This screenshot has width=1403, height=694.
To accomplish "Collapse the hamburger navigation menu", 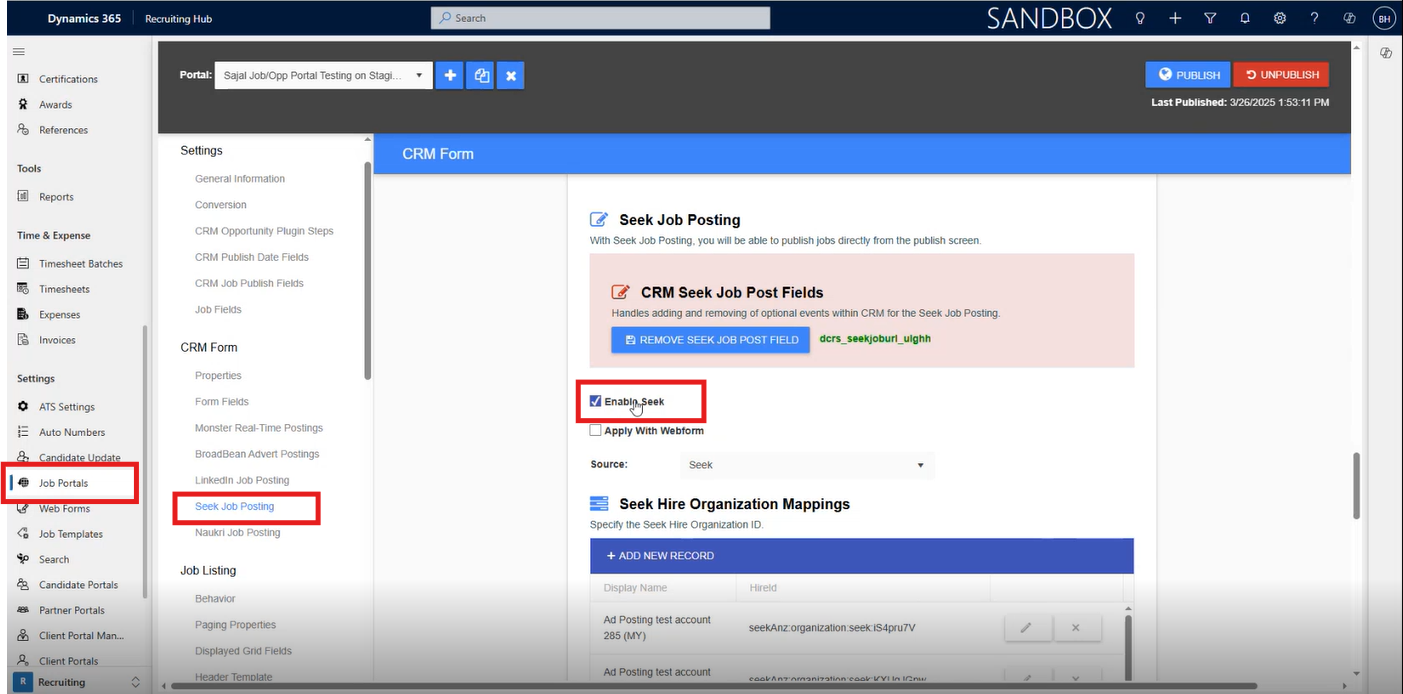I will [19, 52].
